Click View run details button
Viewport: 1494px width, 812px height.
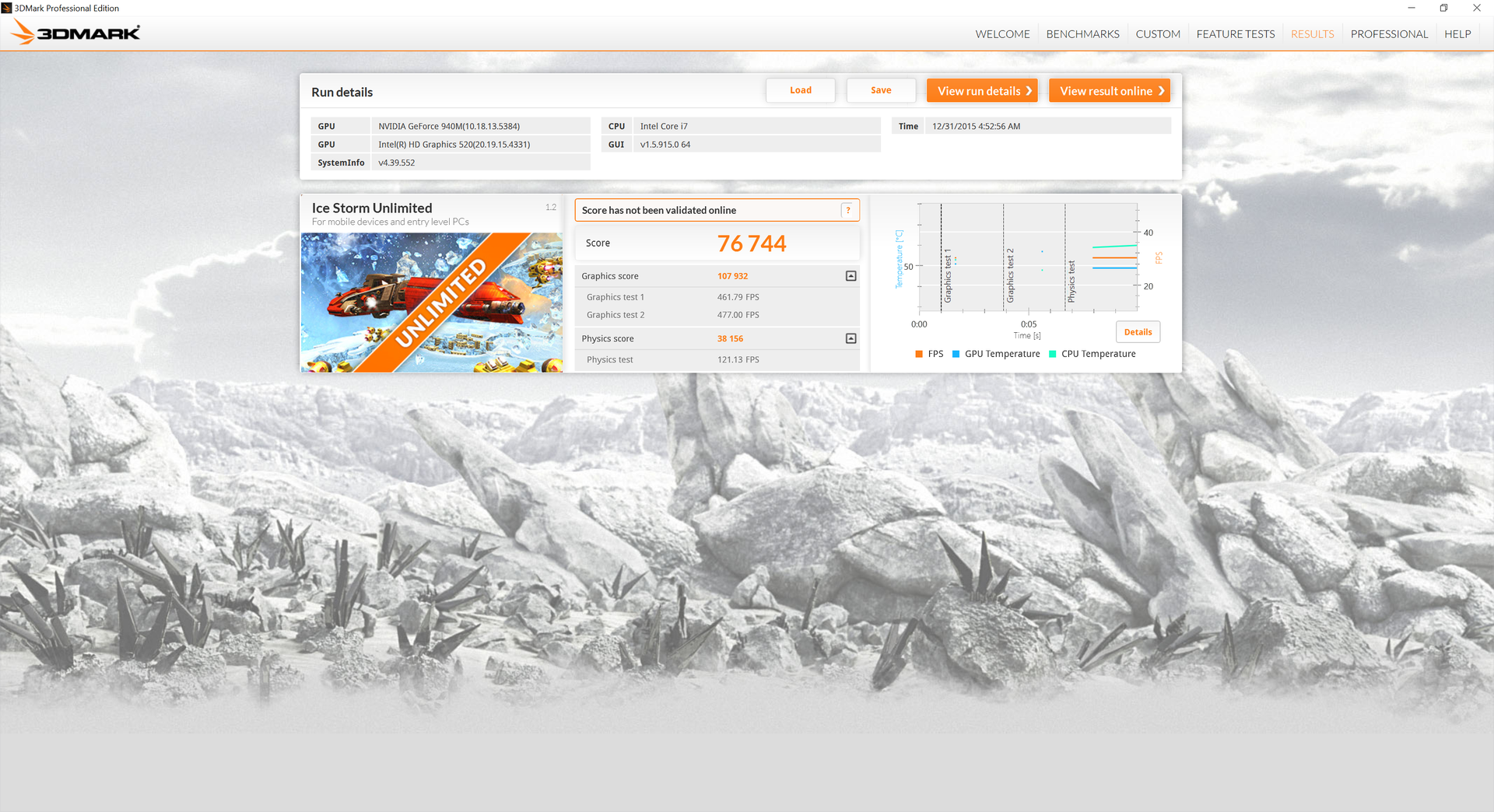point(982,91)
